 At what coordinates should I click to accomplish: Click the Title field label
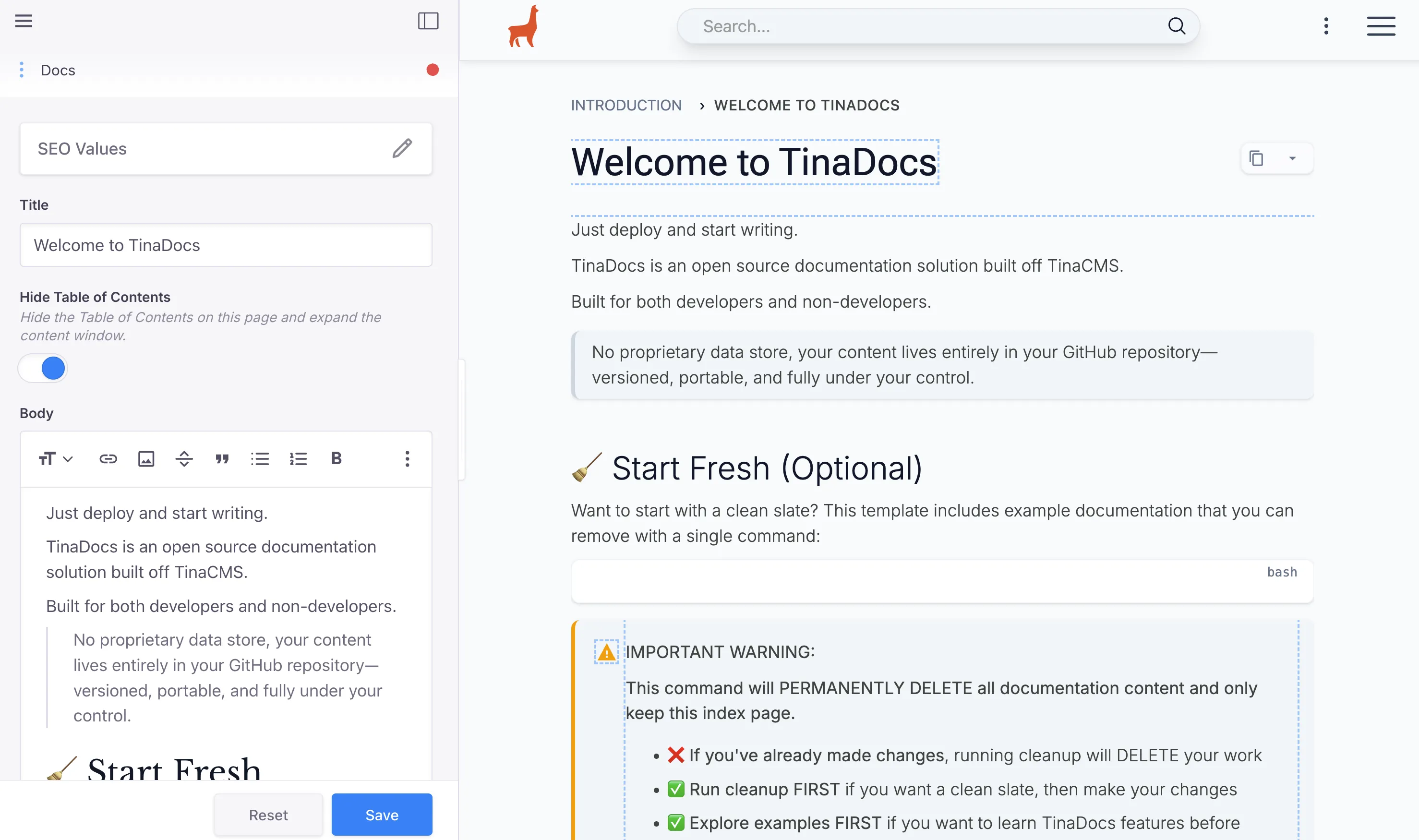(x=34, y=205)
